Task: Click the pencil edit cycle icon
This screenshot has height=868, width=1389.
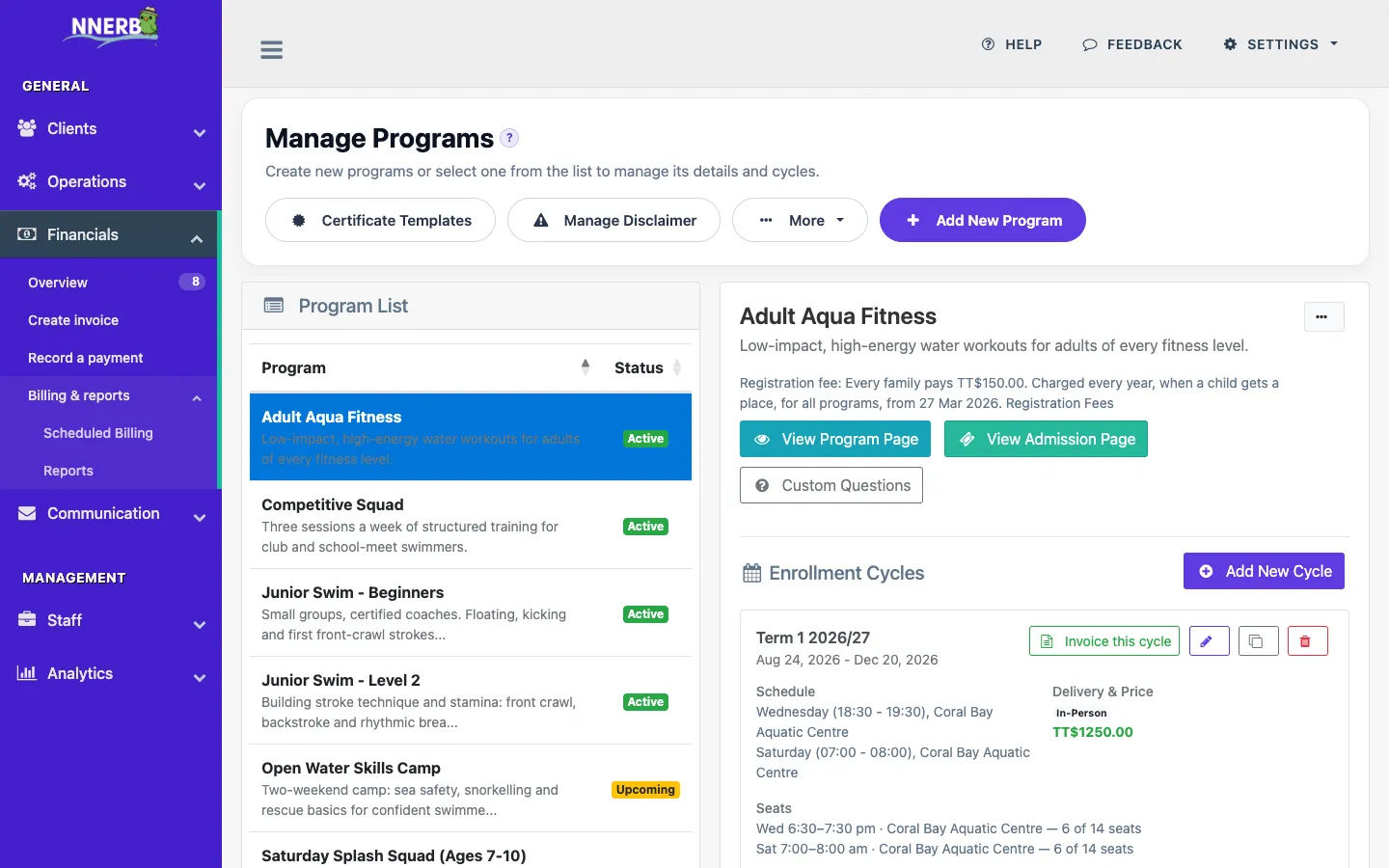Action: pyautogui.click(x=1209, y=641)
